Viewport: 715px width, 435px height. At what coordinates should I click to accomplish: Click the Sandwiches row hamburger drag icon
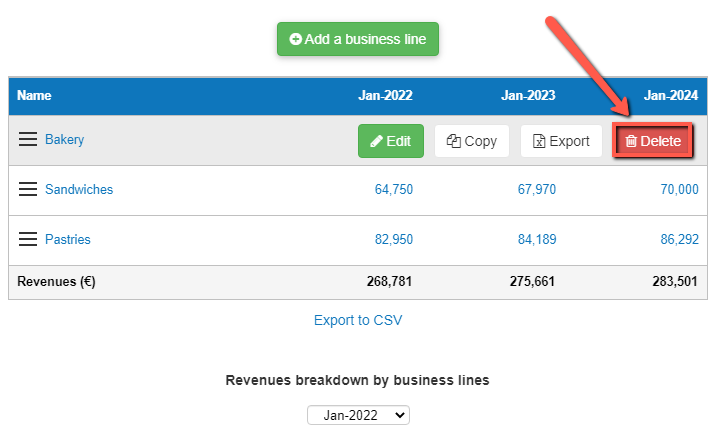tap(28, 190)
